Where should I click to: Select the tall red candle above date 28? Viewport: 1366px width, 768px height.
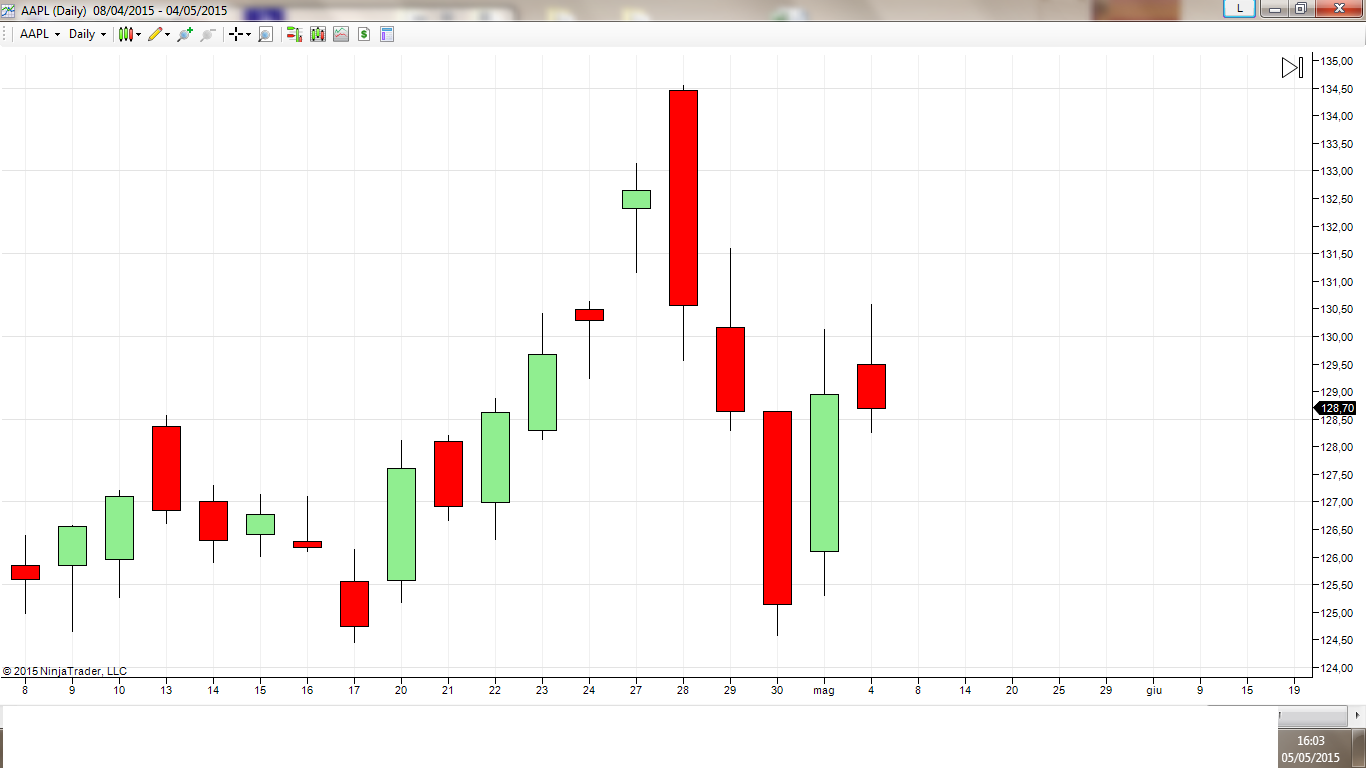click(x=683, y=198)
